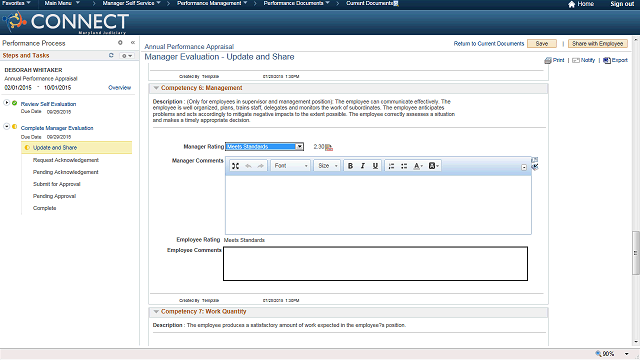Viewport: 640px width, 360px height.
Task: Click inside Manager Comments text area
Action: (378, 205)
